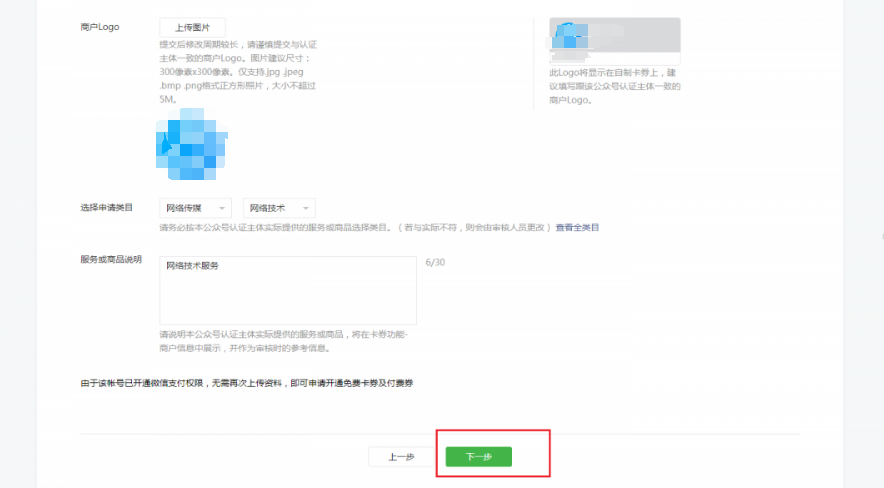Open the 查看全类目 link
This screenshot has height=488, width=884.
click(x=577, y=228)
